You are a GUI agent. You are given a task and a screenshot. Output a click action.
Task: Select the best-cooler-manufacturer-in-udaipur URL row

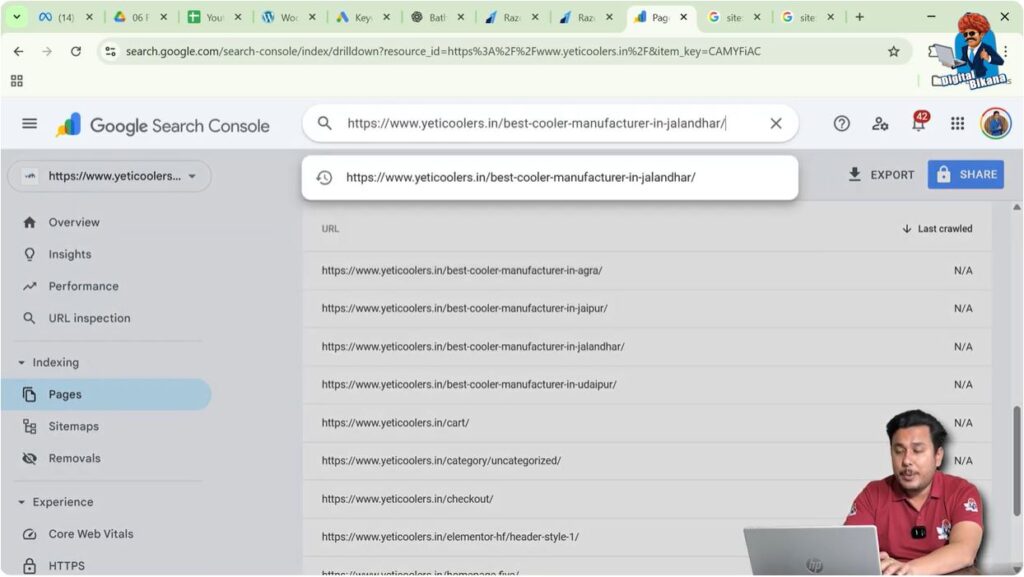[647, 384]
